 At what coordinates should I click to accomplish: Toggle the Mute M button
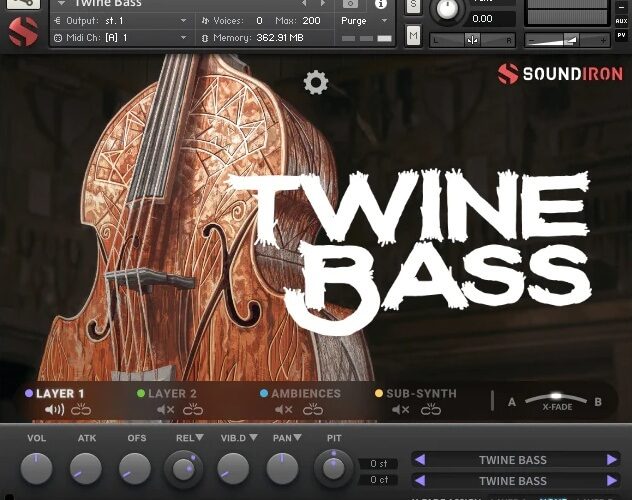click(x=413, y=36)
